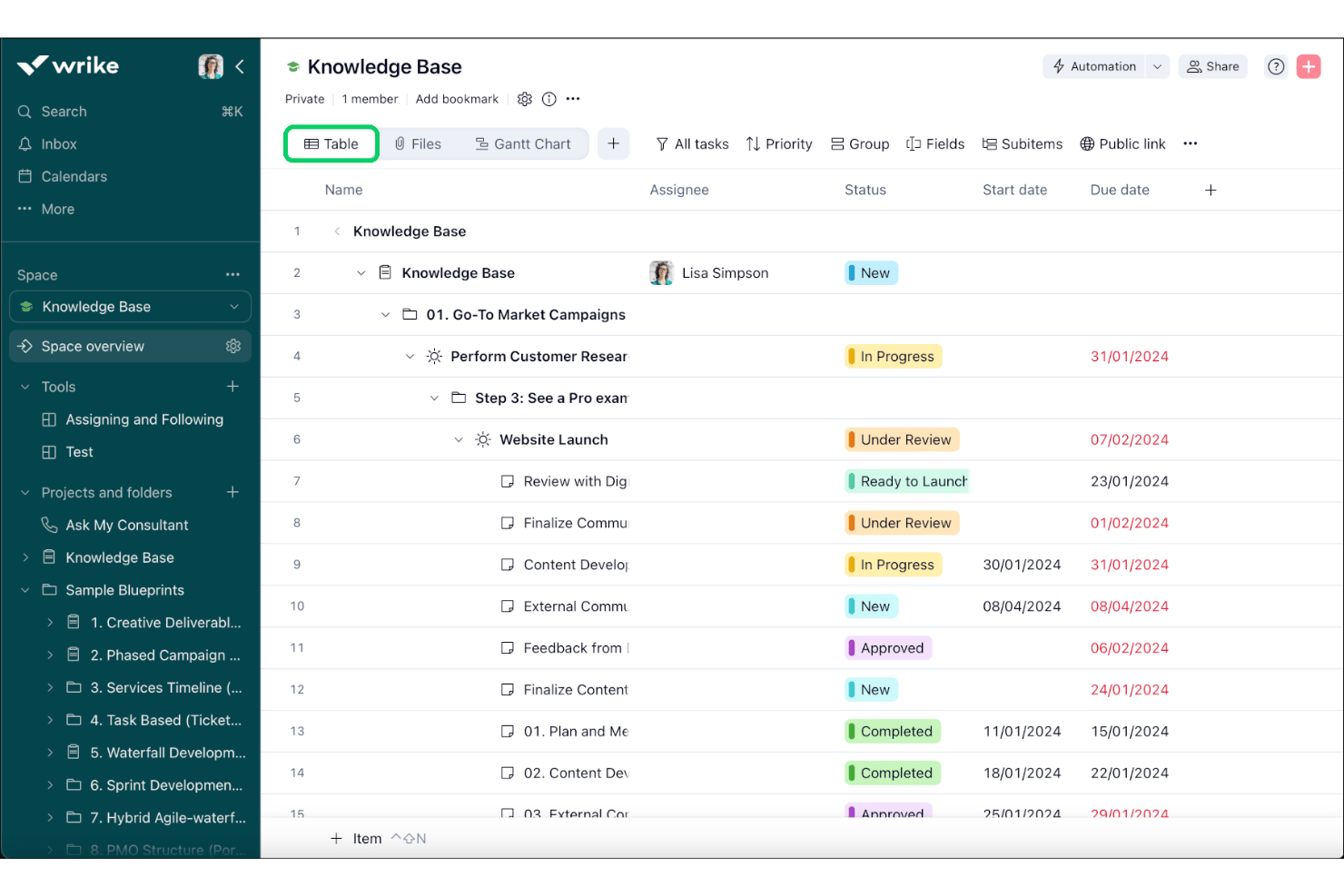
Task: Click due date 06/02/2024
Action: (1130, 648)
